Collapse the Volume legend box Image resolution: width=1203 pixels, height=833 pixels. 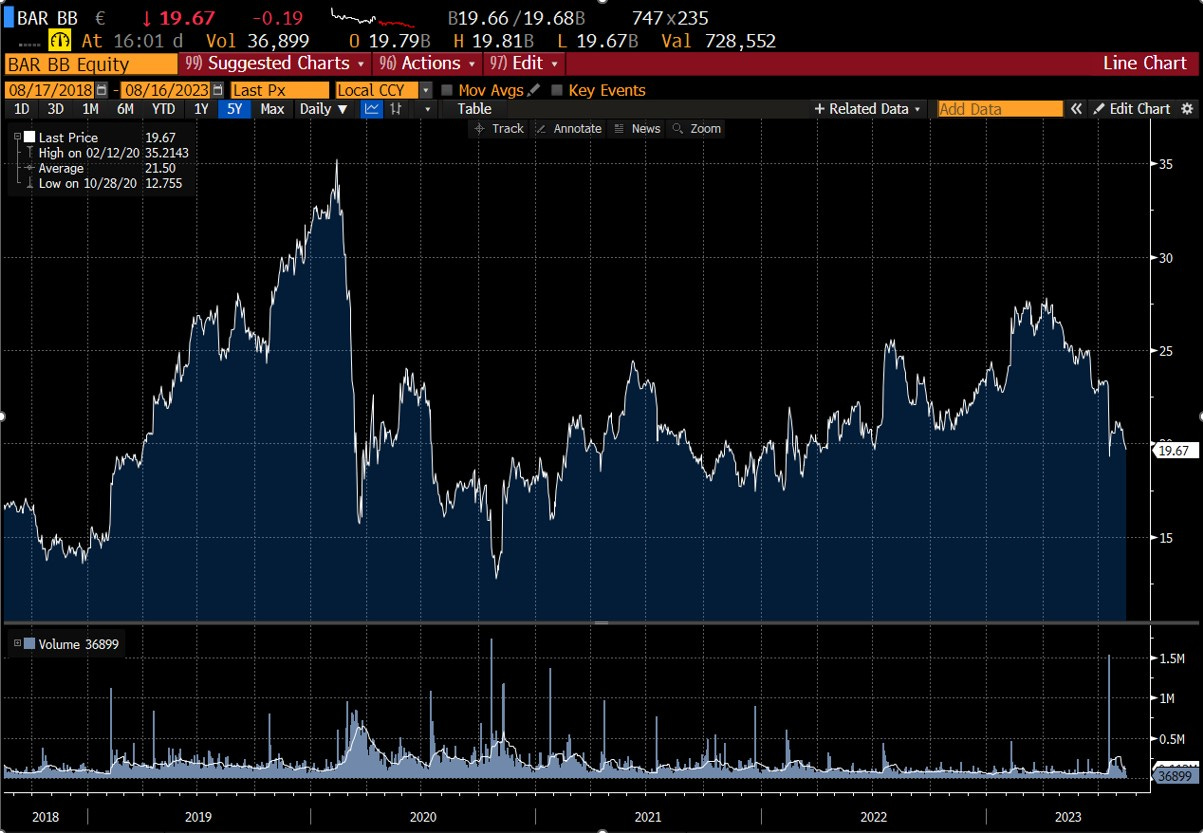(x=17, y=644)
